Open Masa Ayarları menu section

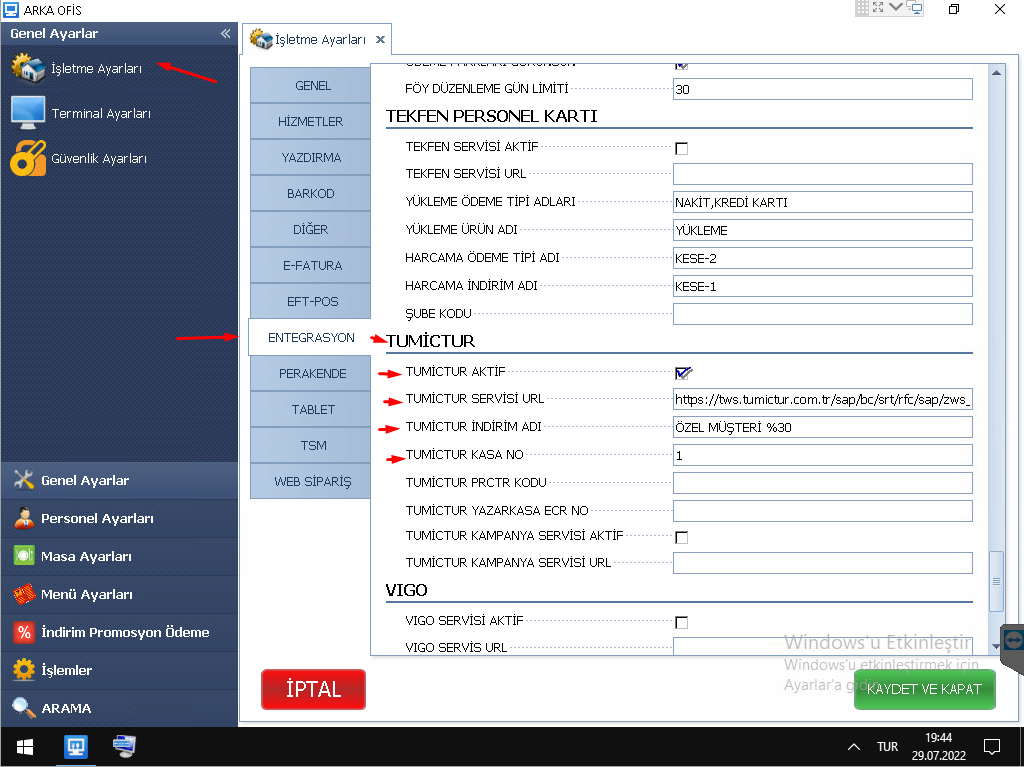(x=120, y=556)
